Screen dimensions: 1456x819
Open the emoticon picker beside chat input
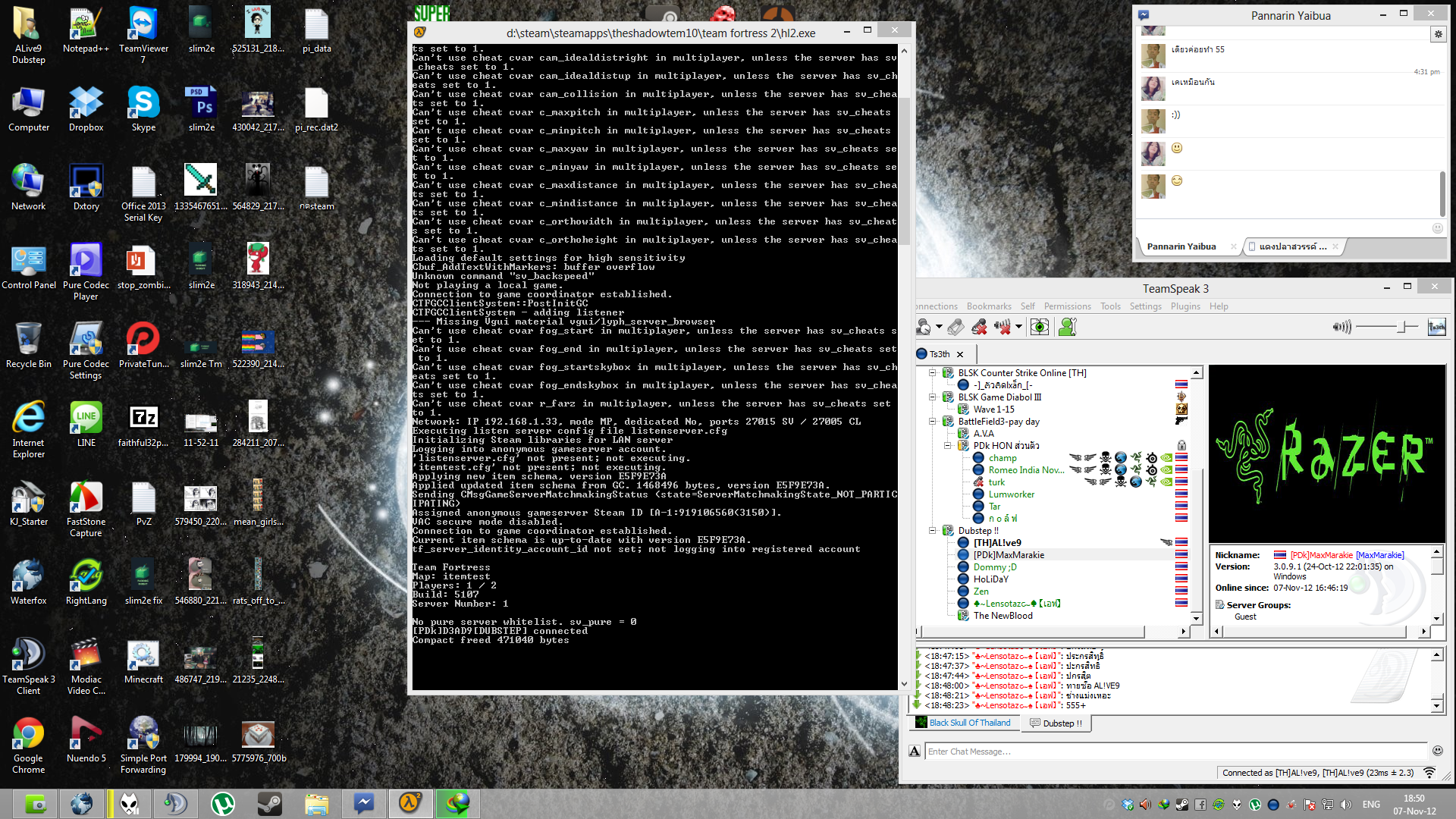[1437, 751]
